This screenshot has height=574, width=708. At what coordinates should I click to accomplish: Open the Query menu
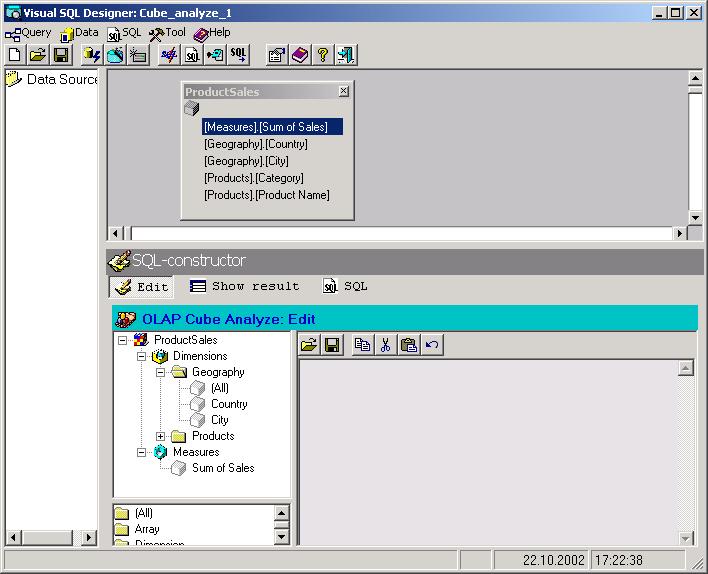[28, 33]
